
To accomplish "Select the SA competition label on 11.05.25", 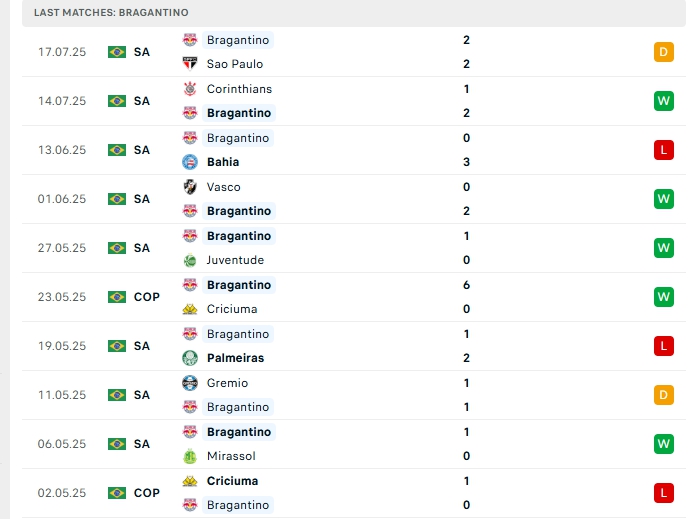I will tap(142, 395).
